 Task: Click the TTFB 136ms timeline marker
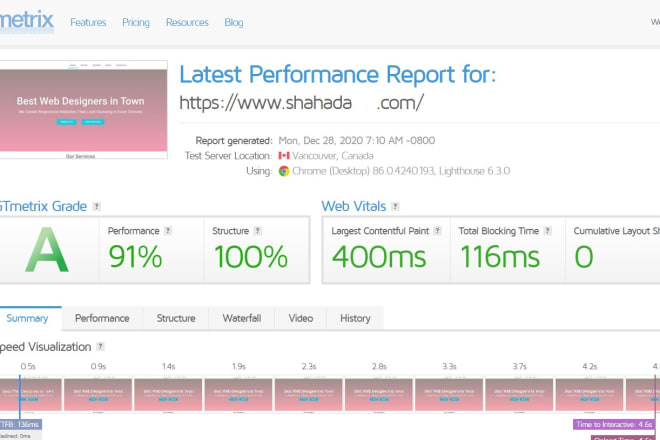[20, 424]
